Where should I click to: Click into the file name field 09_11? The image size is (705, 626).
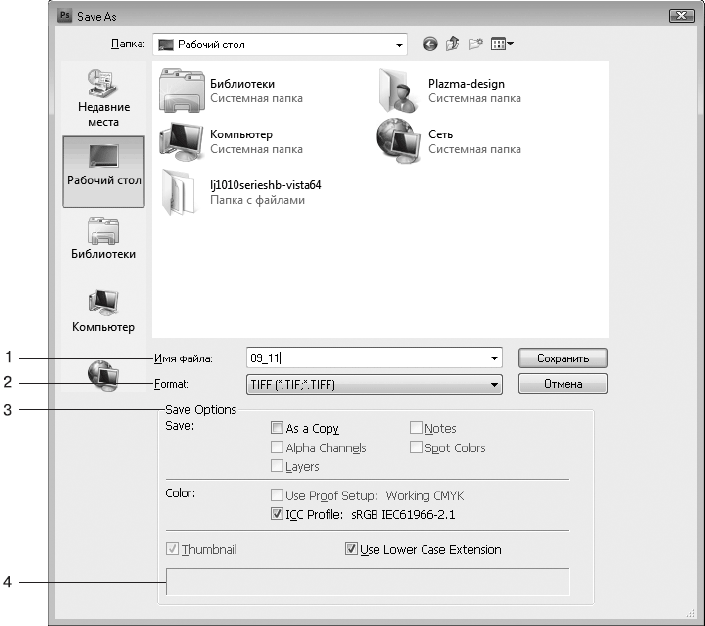(367, 358)
